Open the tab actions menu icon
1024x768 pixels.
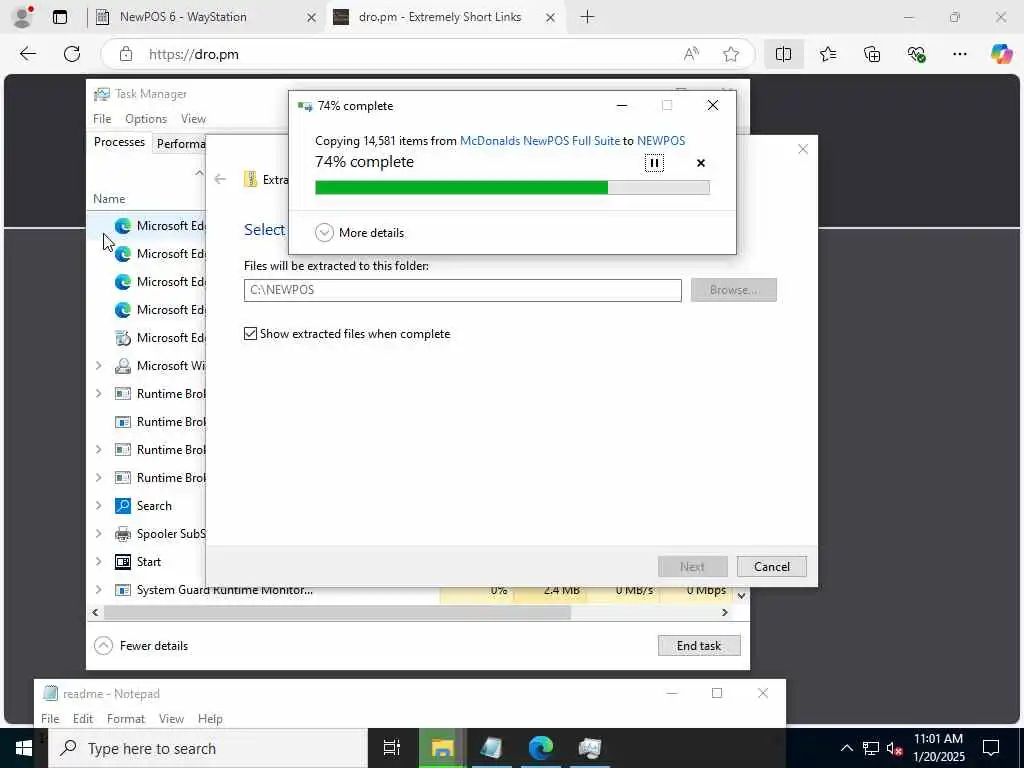click(x=59, y=17)
